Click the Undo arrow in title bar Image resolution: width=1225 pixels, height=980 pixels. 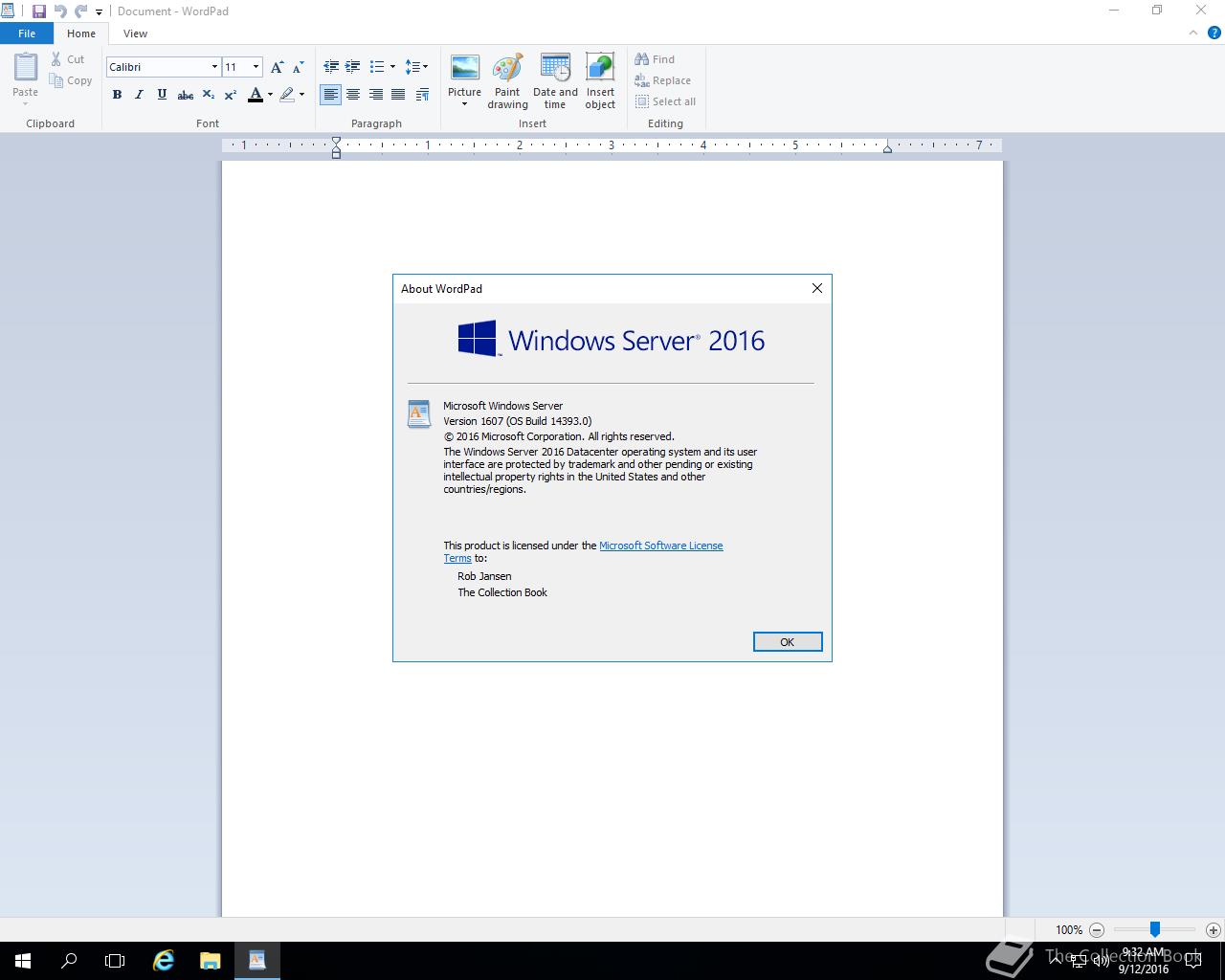pyautogui.click(x=60, y=11)
